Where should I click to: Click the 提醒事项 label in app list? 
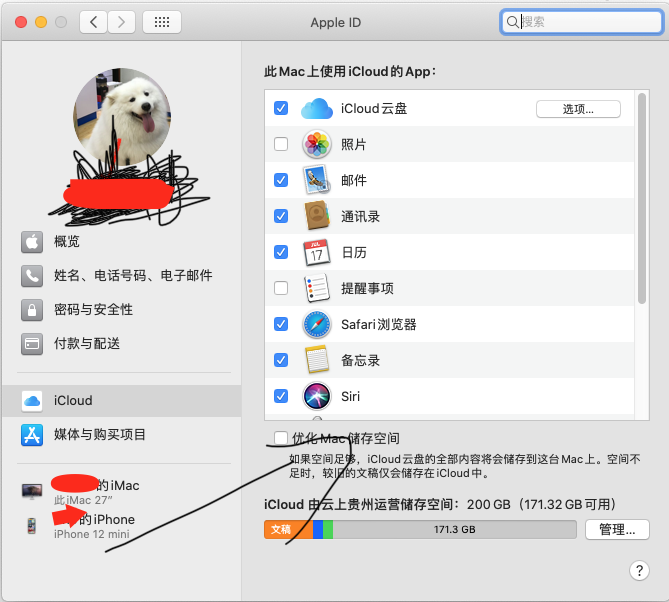367,288
